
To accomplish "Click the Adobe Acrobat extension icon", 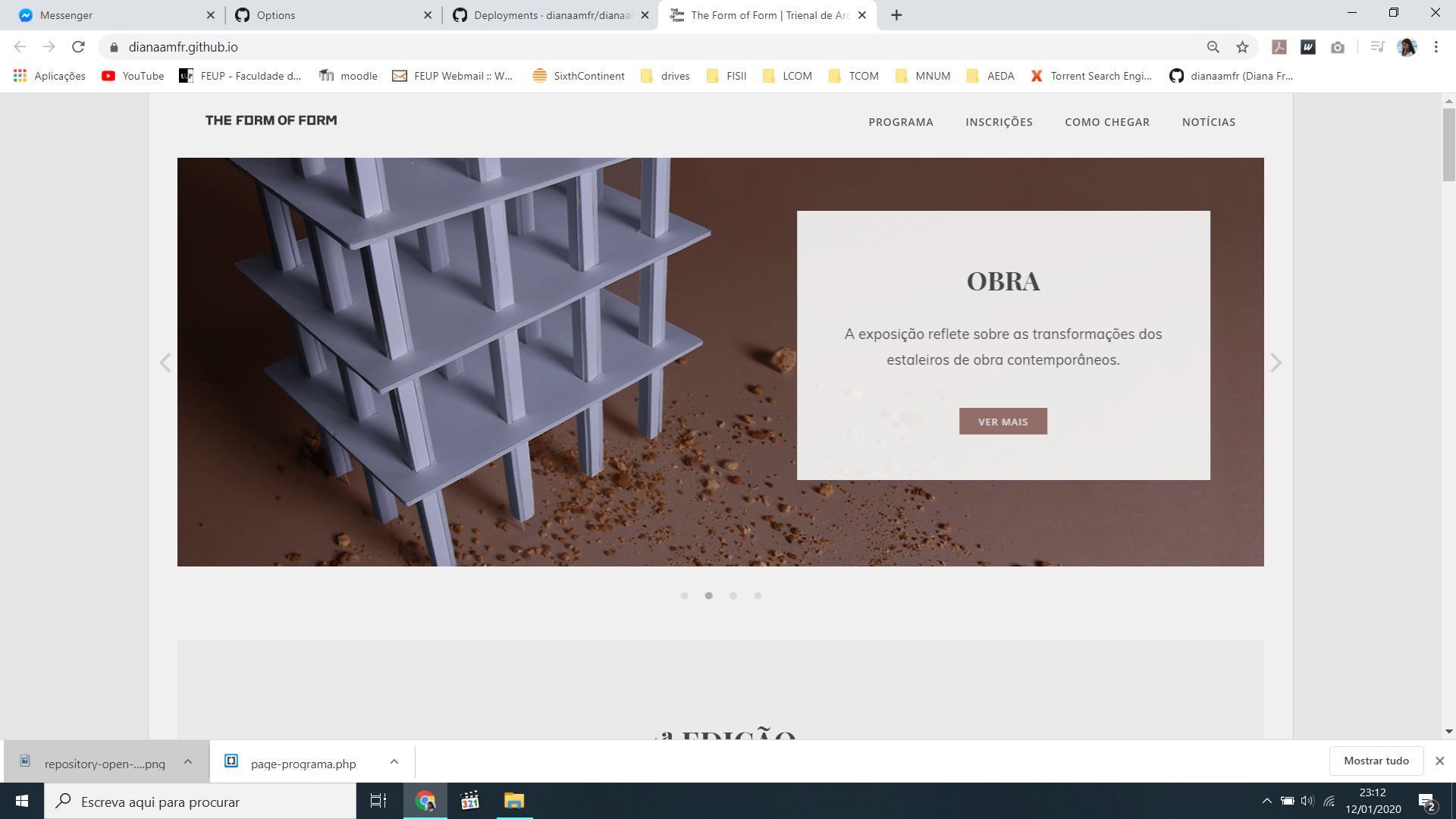I will pos(1279,47).
